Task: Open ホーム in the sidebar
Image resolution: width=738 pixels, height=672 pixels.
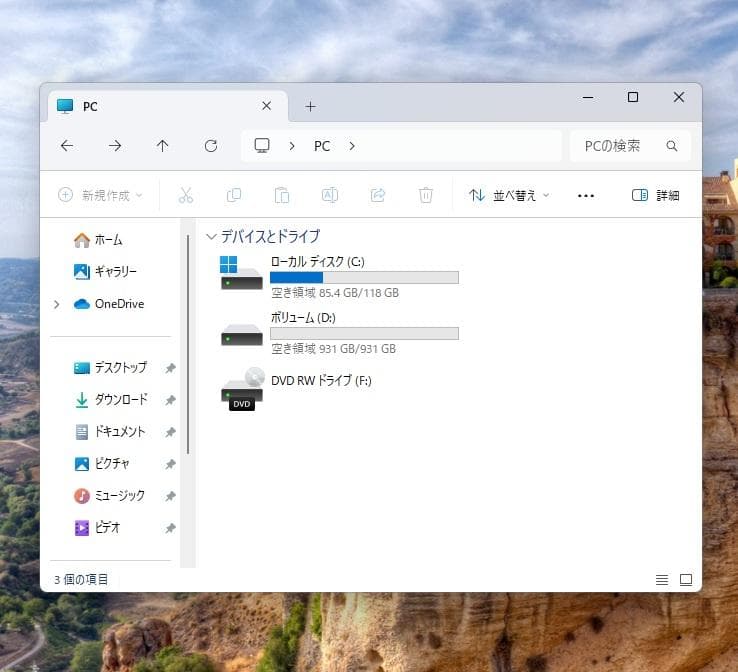Action: click(98, 240)
